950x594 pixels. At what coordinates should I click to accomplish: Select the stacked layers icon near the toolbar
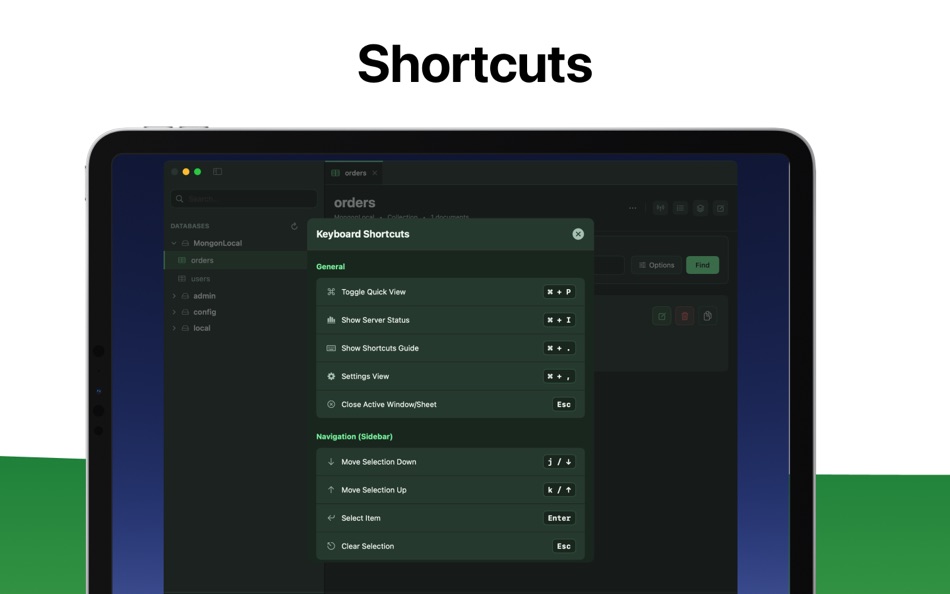click(701, 208)
